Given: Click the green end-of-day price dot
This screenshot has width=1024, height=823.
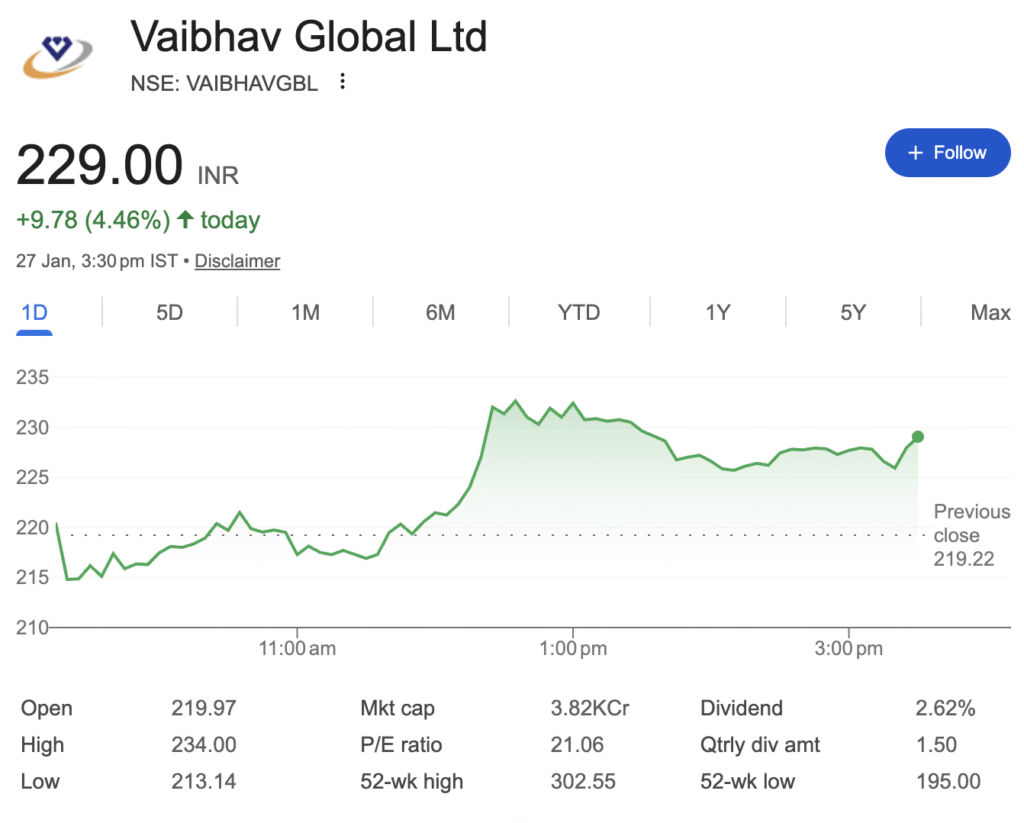Looking at the screenshot, I should 918,437.
